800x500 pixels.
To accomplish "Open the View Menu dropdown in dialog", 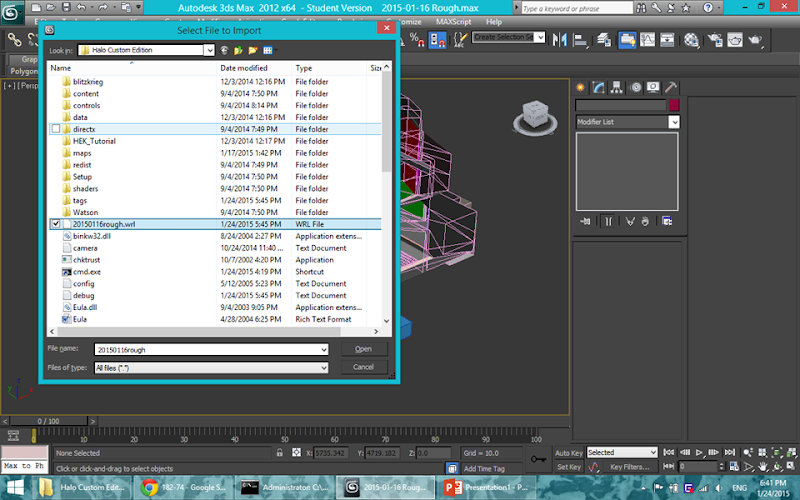I will (270, 50).
